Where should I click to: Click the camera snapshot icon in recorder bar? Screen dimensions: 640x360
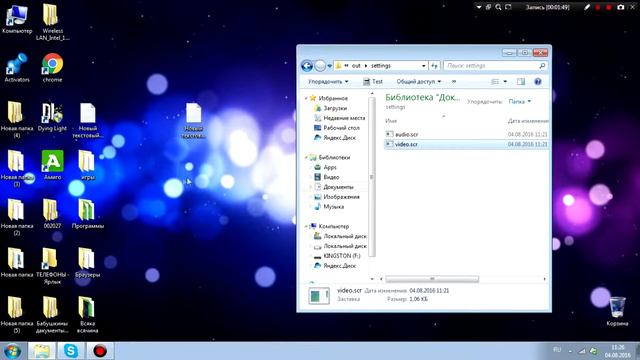click(621, 7)
